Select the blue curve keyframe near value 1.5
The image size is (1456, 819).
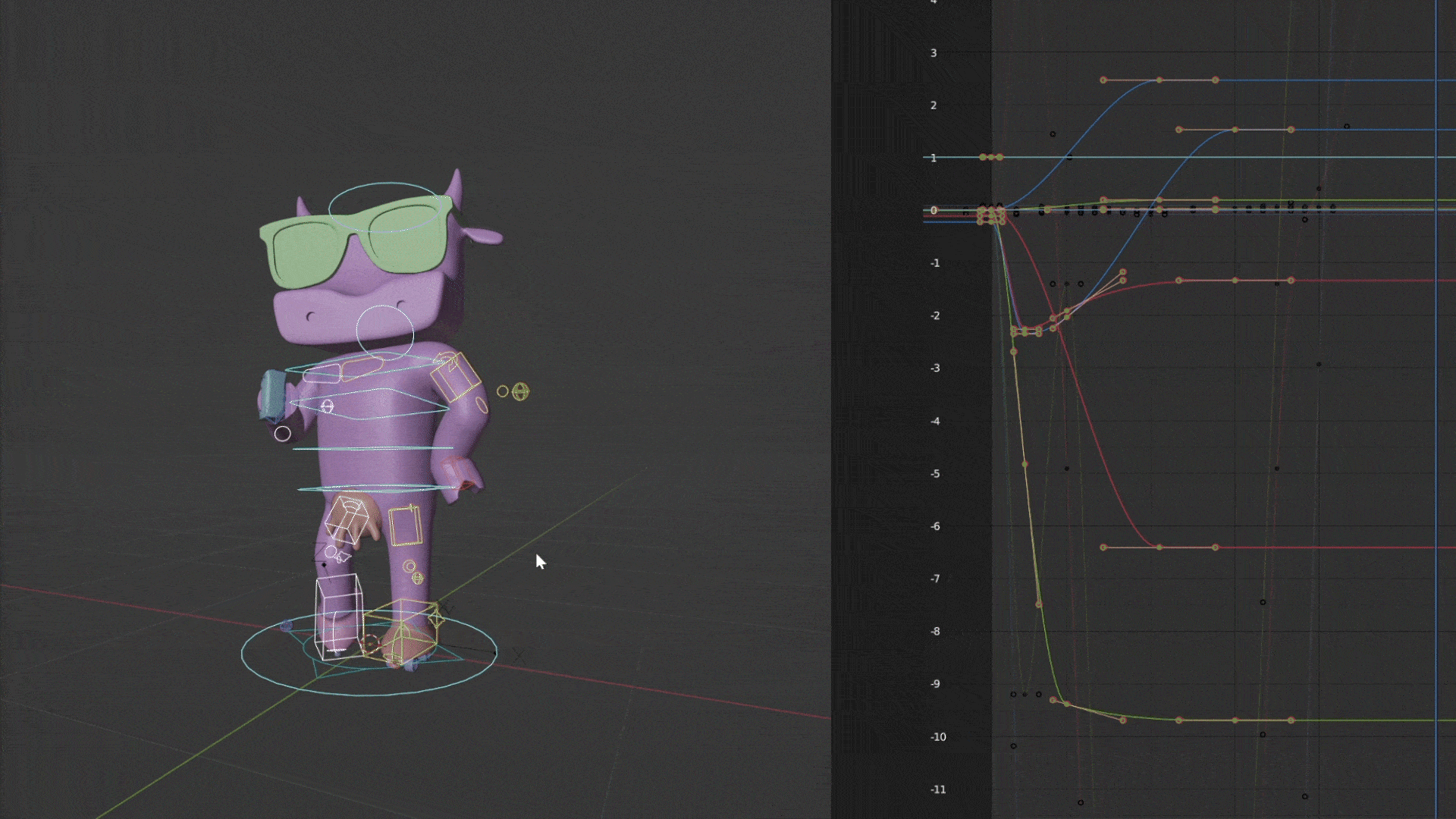[x=1235, y=130]
